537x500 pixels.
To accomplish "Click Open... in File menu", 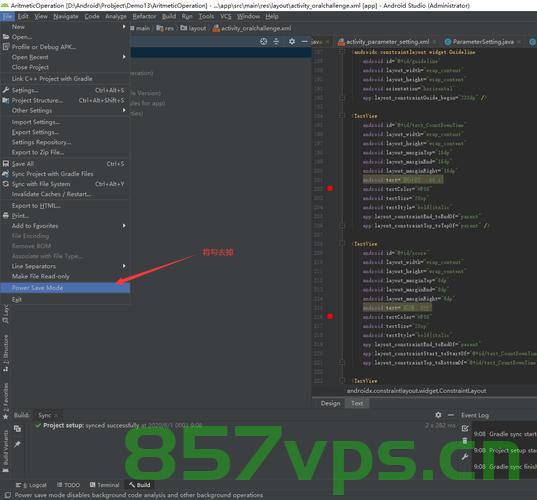I will tap(65, 37).
